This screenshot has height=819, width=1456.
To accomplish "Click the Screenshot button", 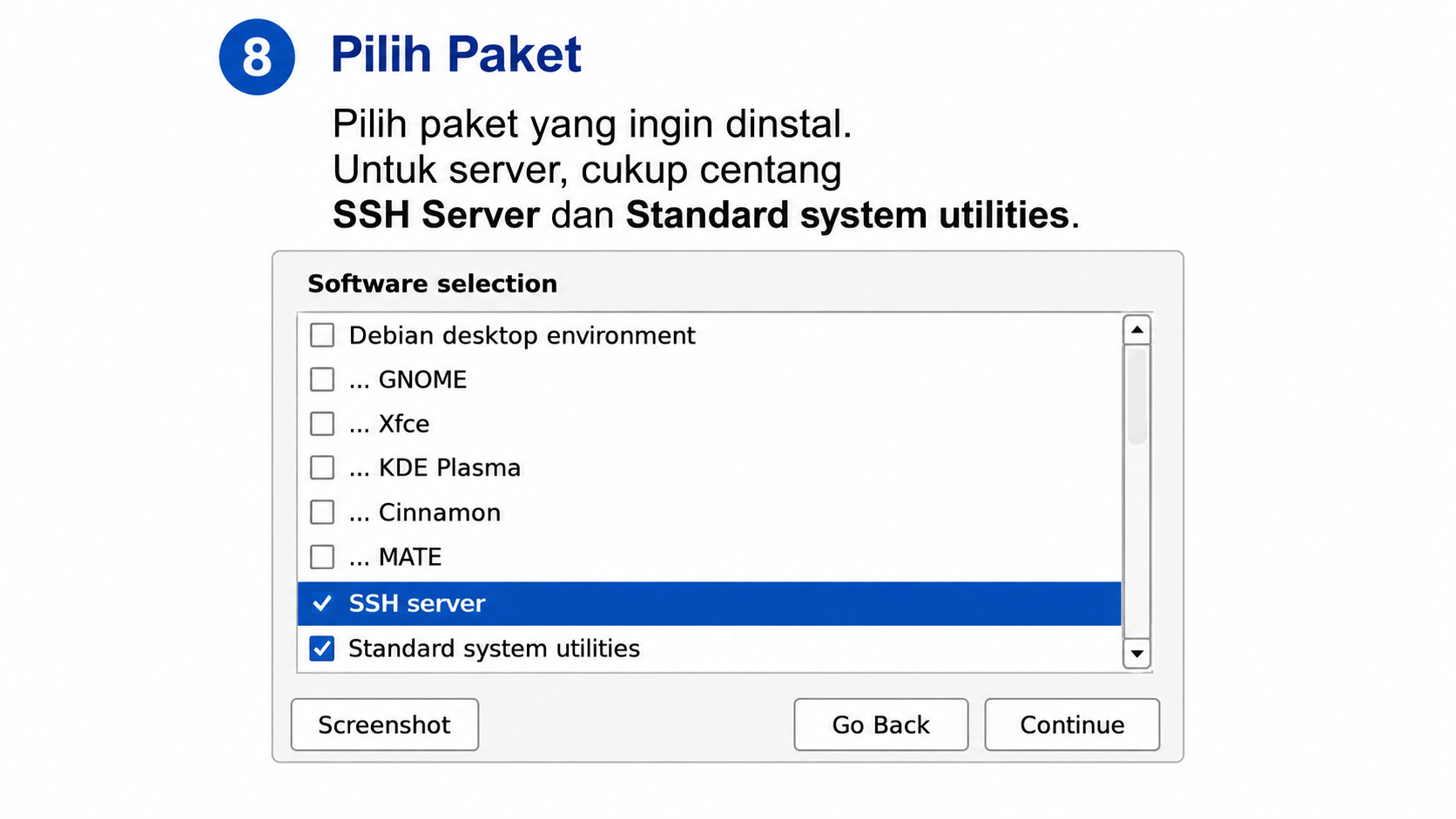I will tap(385, 724).
